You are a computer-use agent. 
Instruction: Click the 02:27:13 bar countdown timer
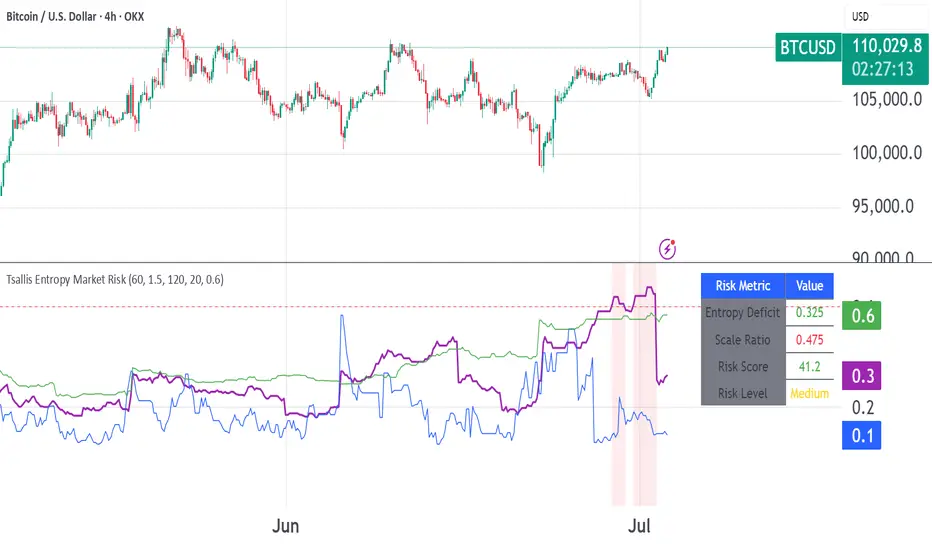(x=882, y=69)
